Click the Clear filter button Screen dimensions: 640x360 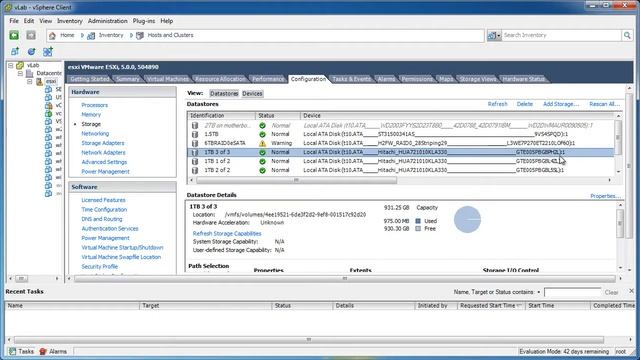coord(611,292)
